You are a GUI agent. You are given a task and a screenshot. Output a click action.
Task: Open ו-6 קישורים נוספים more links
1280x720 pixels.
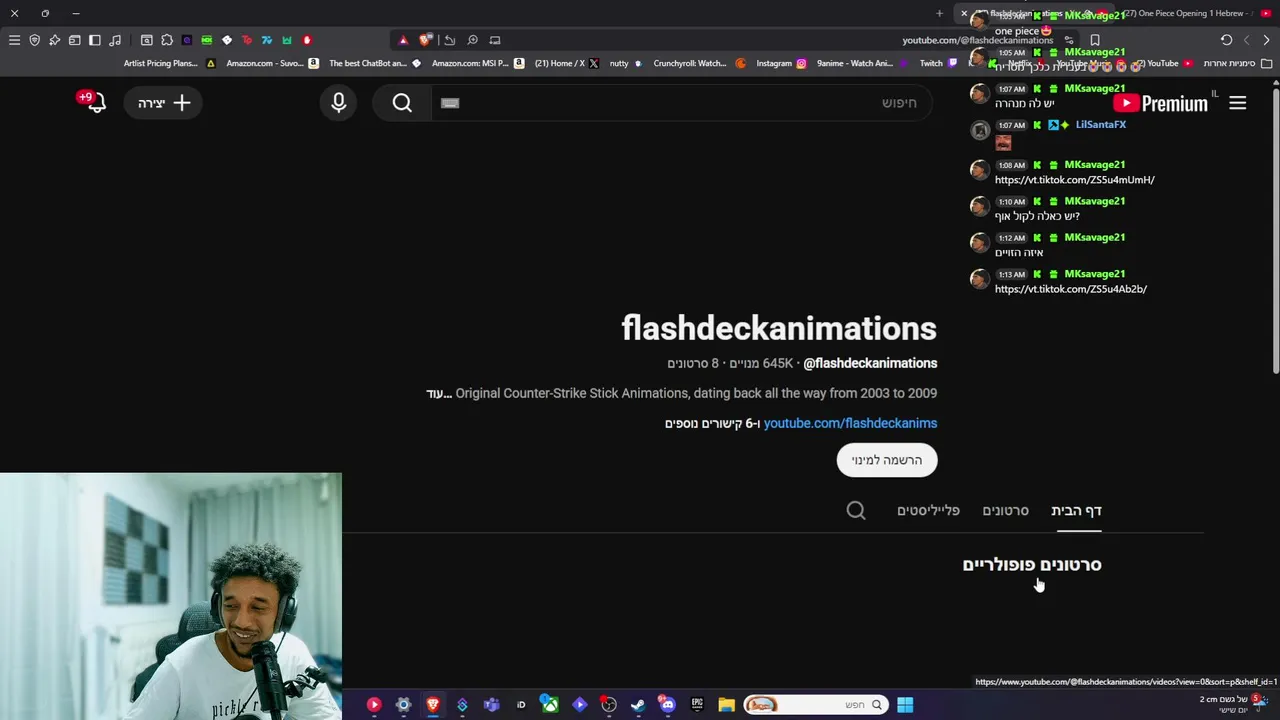pos(712,423)
